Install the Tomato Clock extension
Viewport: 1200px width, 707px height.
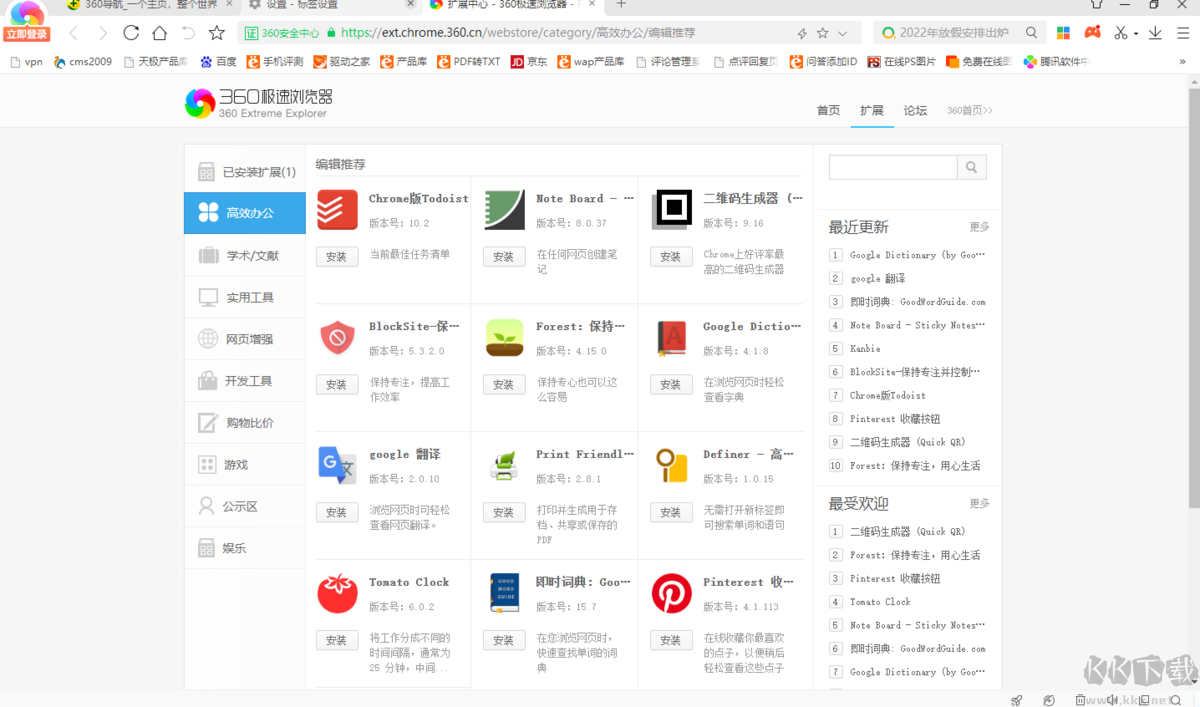tap(337, 640)
